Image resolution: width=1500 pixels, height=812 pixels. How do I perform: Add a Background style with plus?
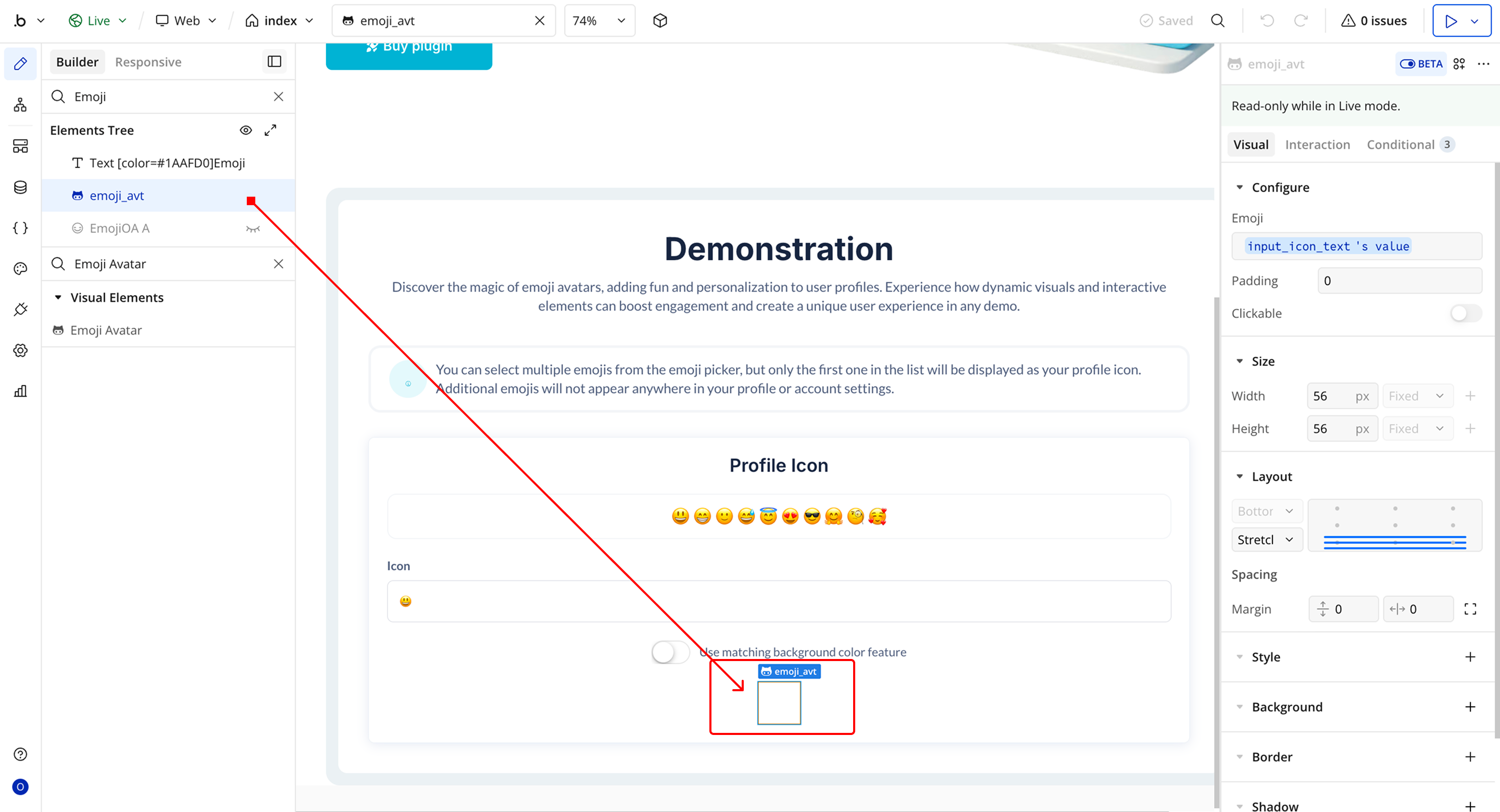click(x=1470, y=707)
